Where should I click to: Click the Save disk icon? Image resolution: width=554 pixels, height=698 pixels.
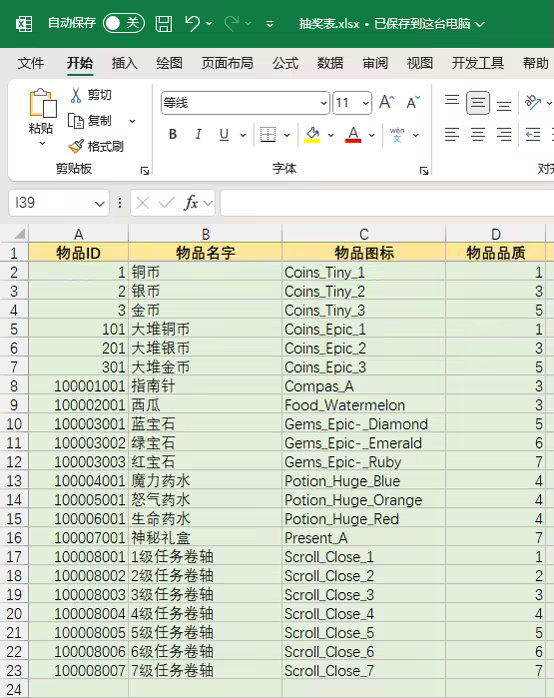click(x=164, y=24)
